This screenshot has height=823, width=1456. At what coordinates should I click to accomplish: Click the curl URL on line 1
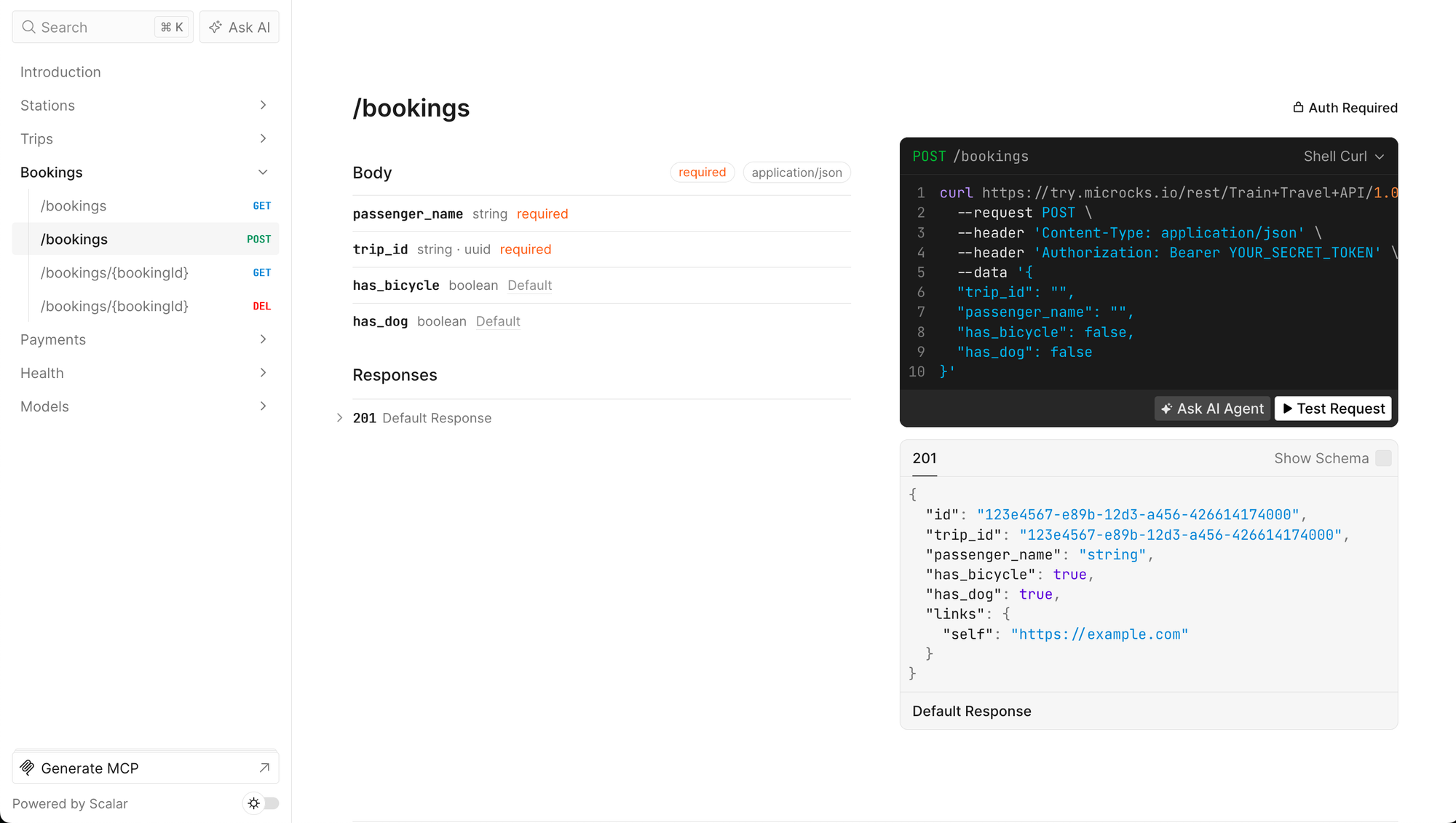pyautogui.click(x=1190, y=193)
